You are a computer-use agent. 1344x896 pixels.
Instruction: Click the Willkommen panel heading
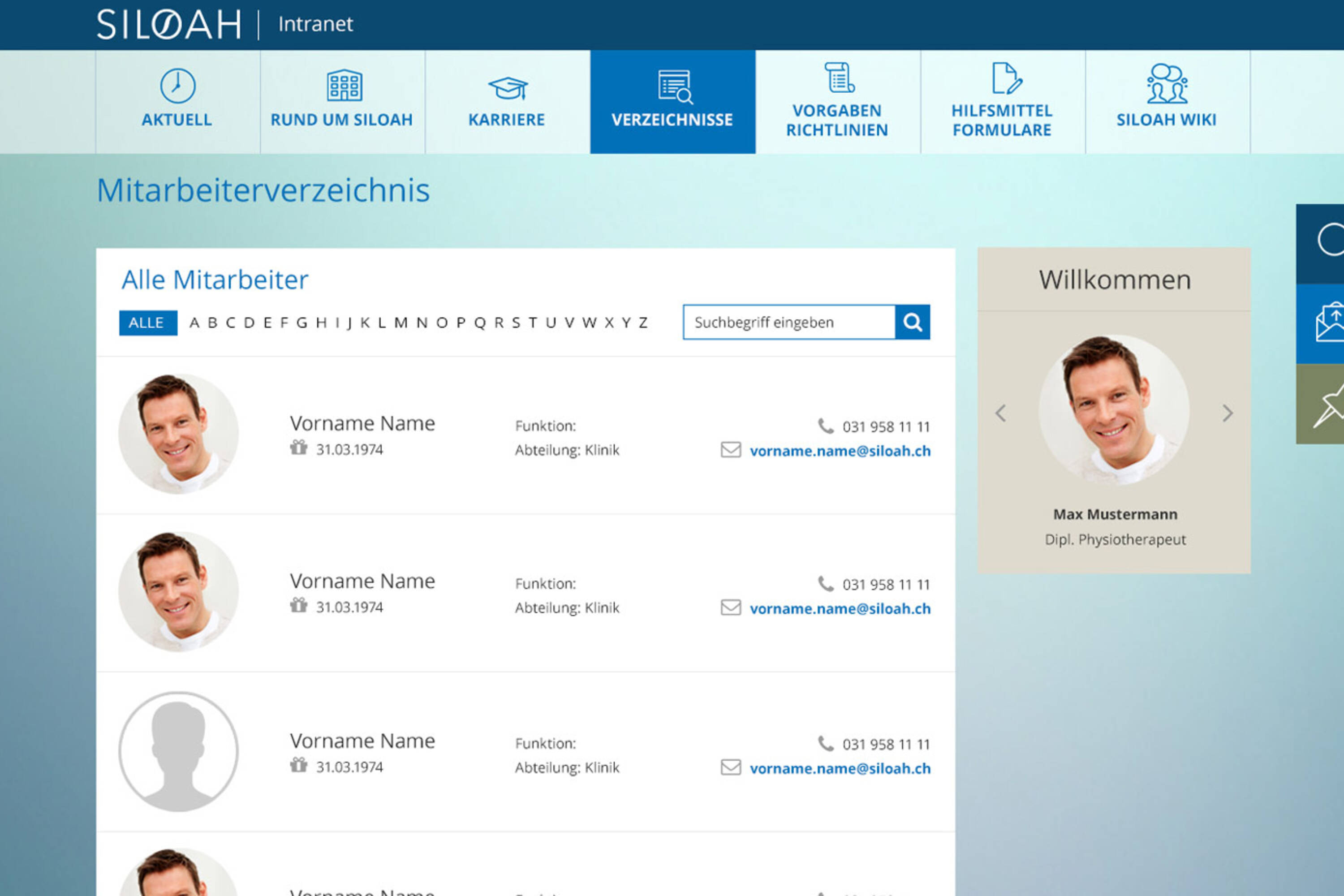(1115, 280)
